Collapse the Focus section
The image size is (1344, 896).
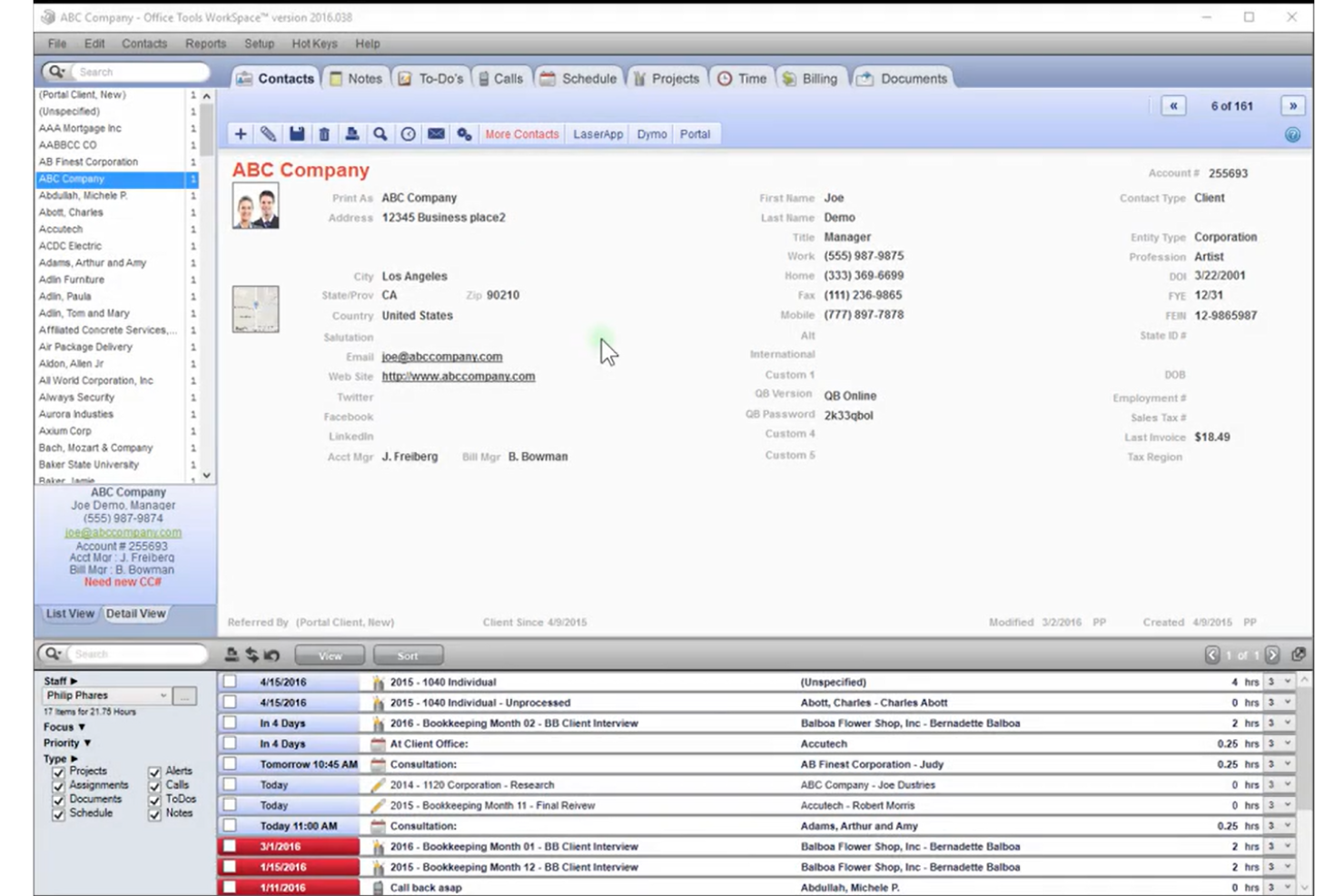tap(82, 727)
